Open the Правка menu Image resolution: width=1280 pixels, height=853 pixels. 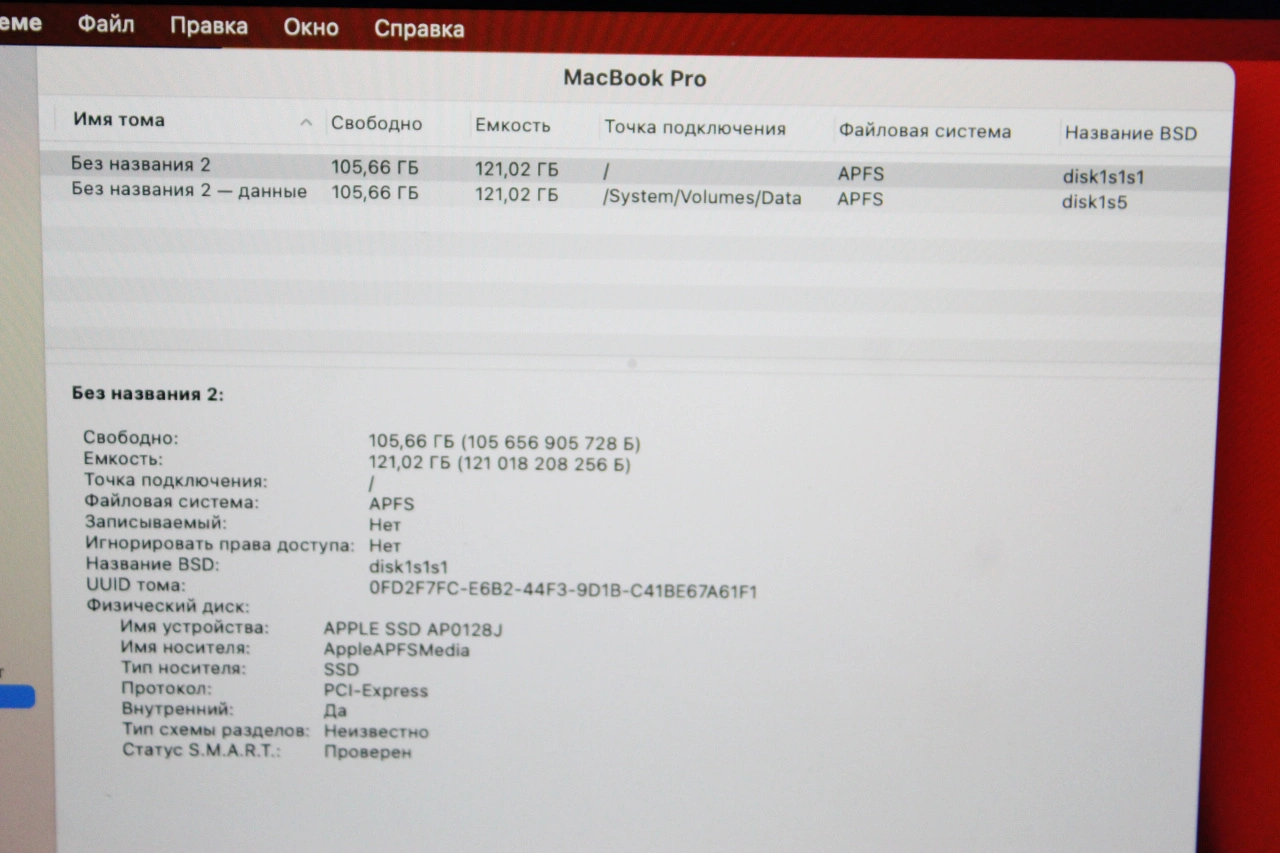[208, 27]
